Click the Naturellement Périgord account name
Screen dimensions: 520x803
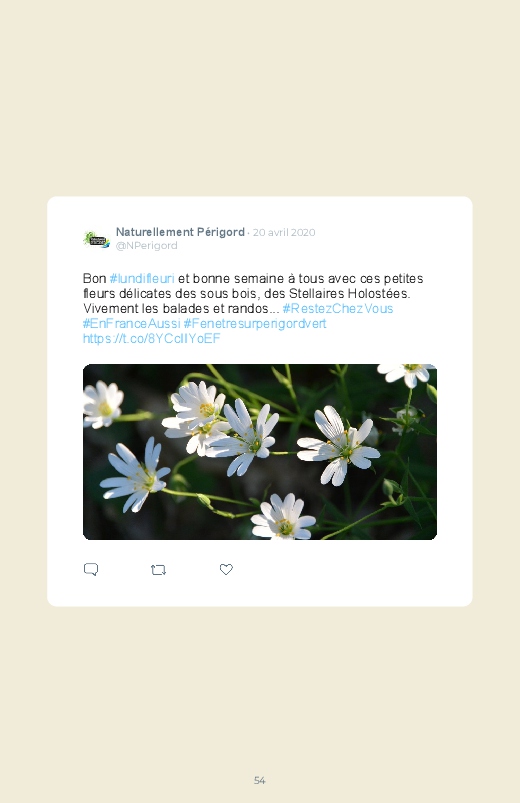click(180, 232)
